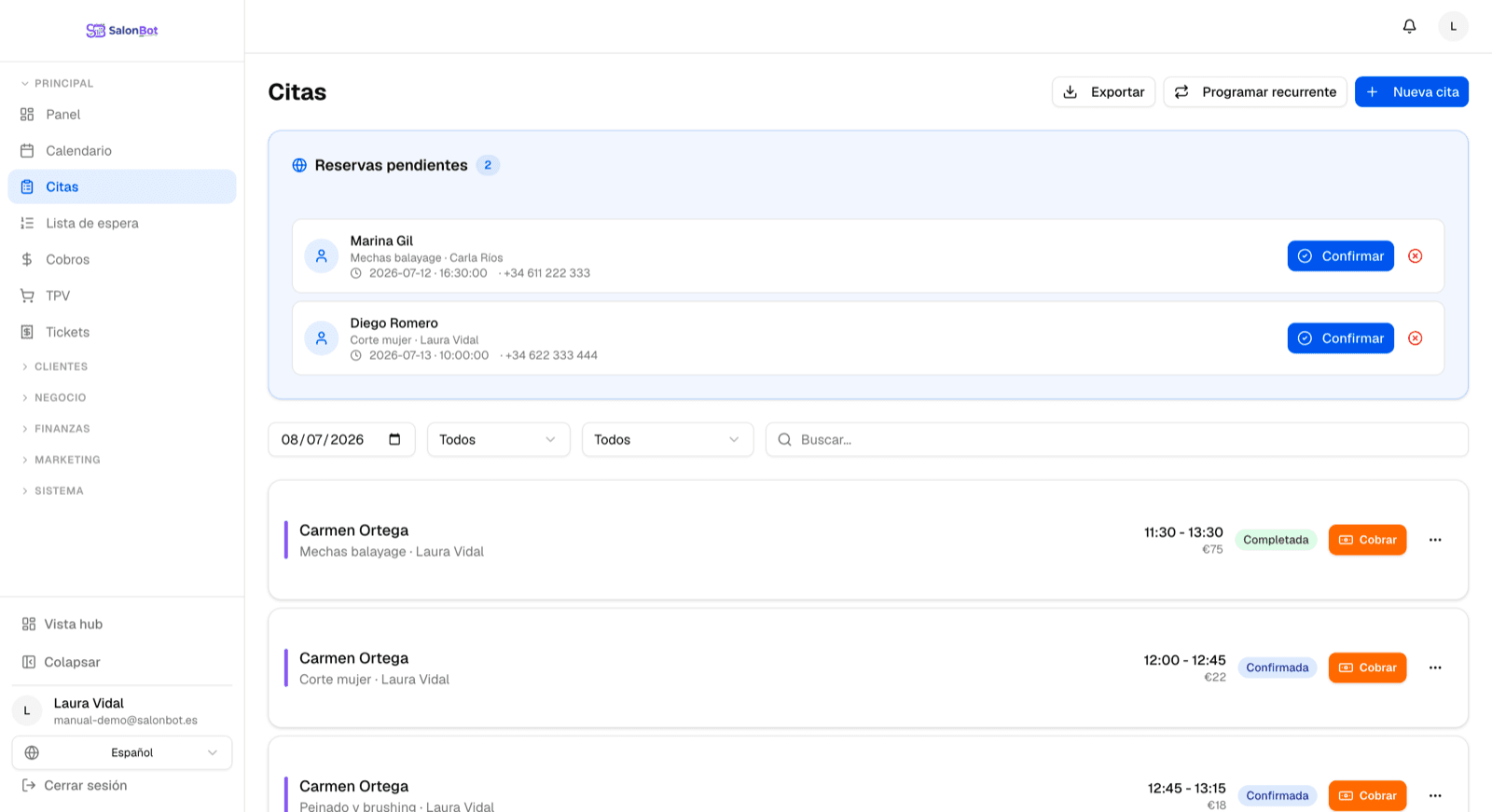Click Programar recurrente
The image size is (1492, 812).
tap(1255, 92)
